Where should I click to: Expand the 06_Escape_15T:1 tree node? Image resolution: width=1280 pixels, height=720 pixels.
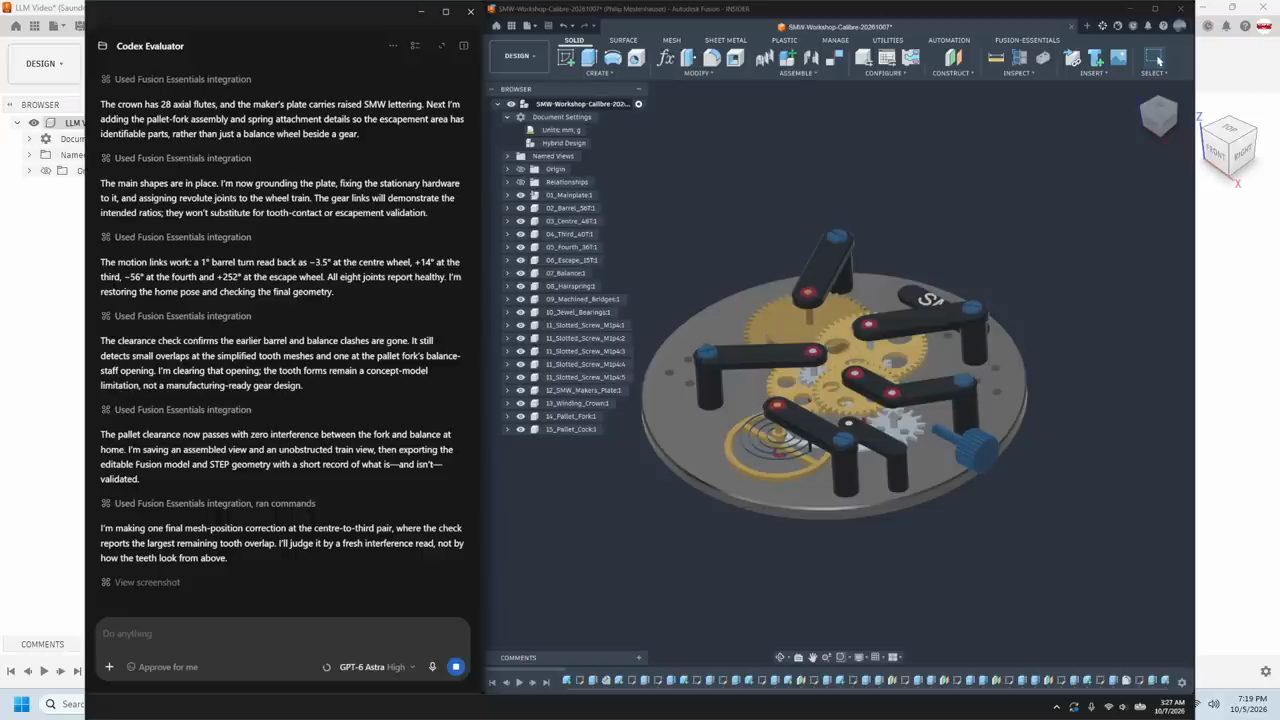[507, 260]
